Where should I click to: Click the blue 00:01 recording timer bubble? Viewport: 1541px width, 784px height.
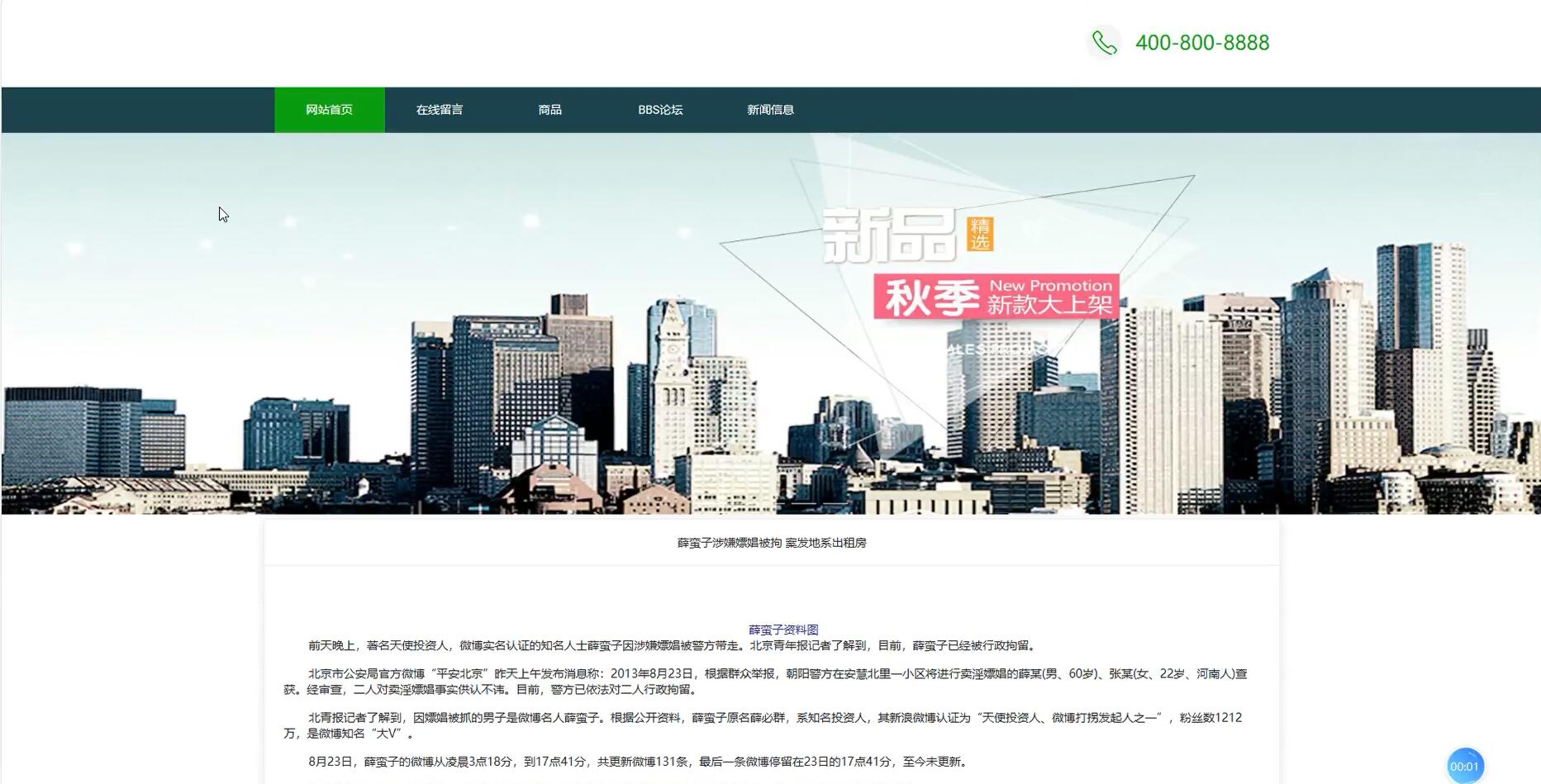pos(1465,766)
